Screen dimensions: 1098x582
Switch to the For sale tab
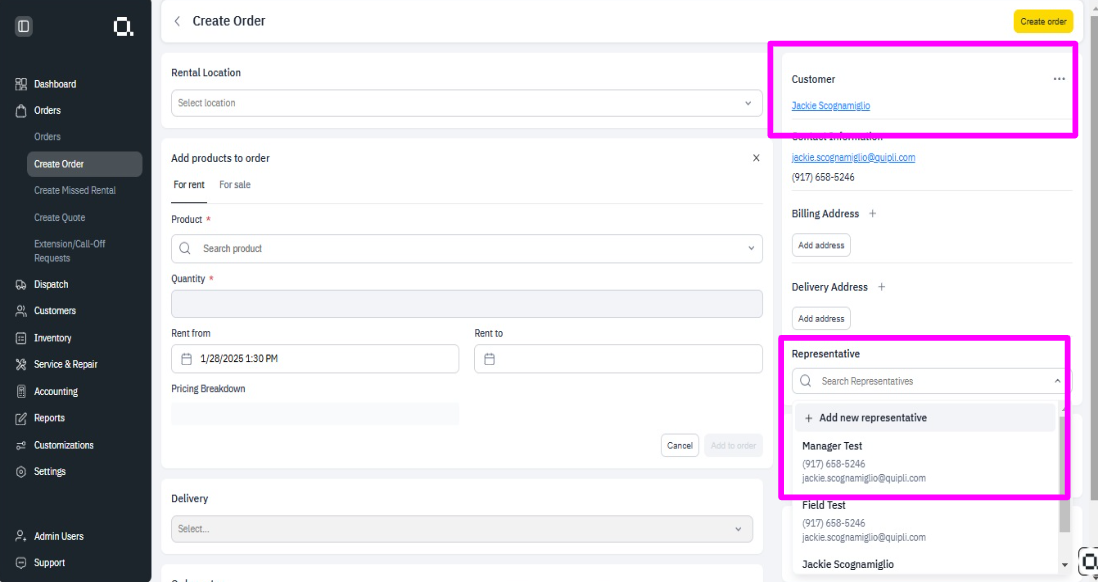tap(234, 185)
